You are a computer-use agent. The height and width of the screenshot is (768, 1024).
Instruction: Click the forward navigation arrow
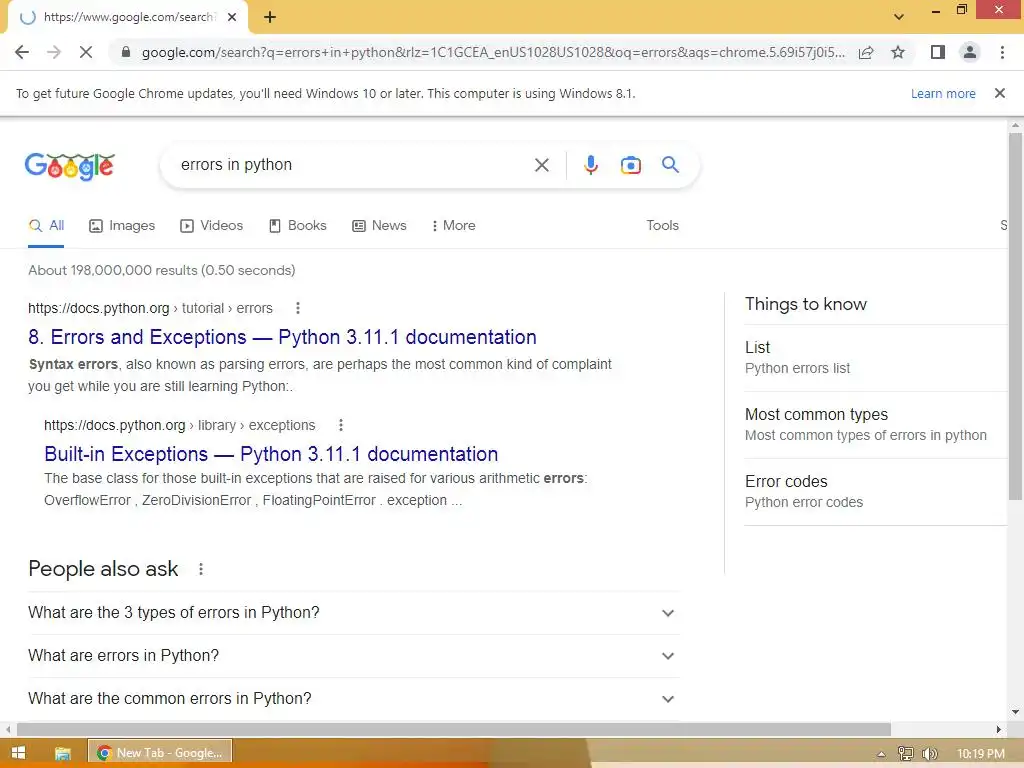pos(54,52)
